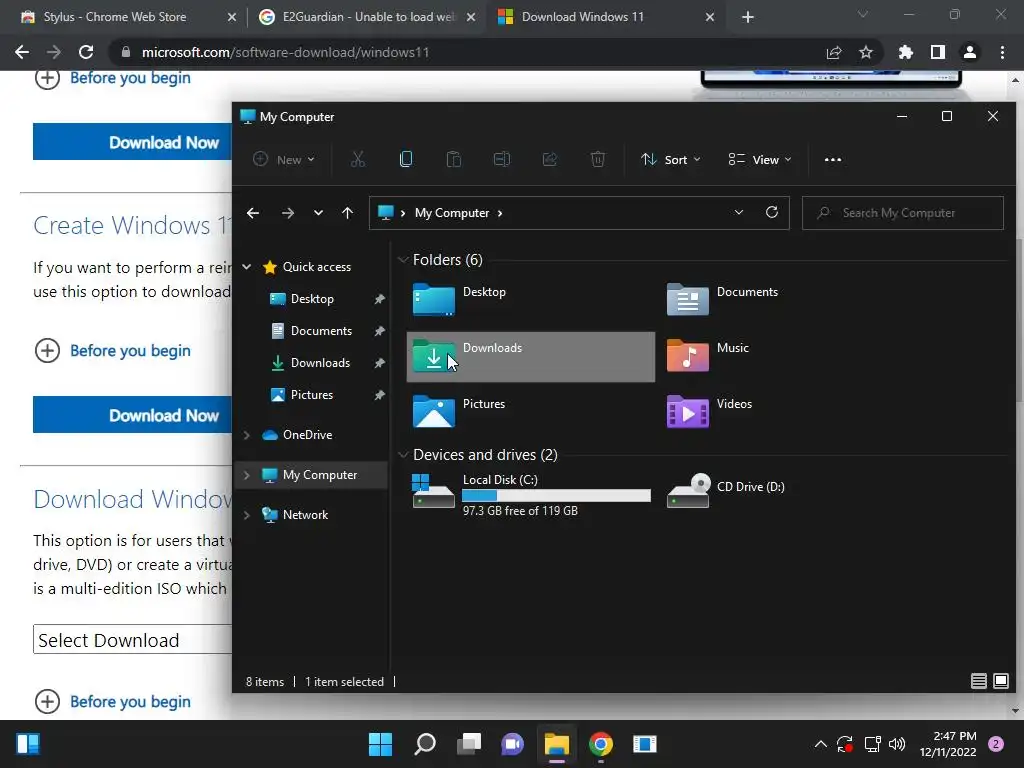Click the Cut scissors icon in Explorer toolbar

tap(357, 159)
